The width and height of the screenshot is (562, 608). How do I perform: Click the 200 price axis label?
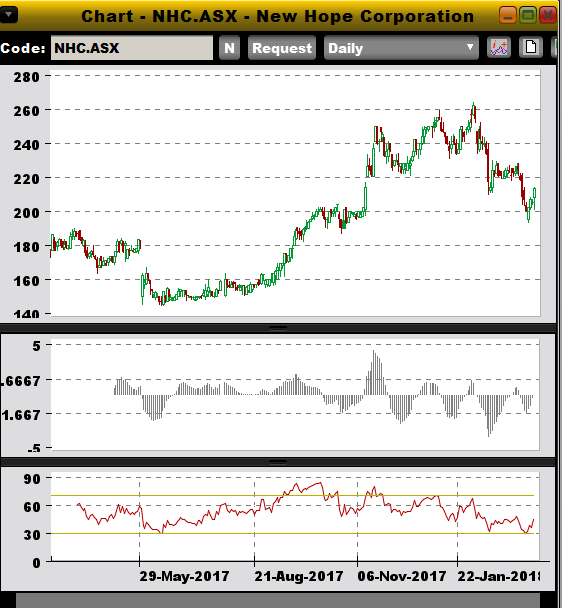tap(26, 212)
